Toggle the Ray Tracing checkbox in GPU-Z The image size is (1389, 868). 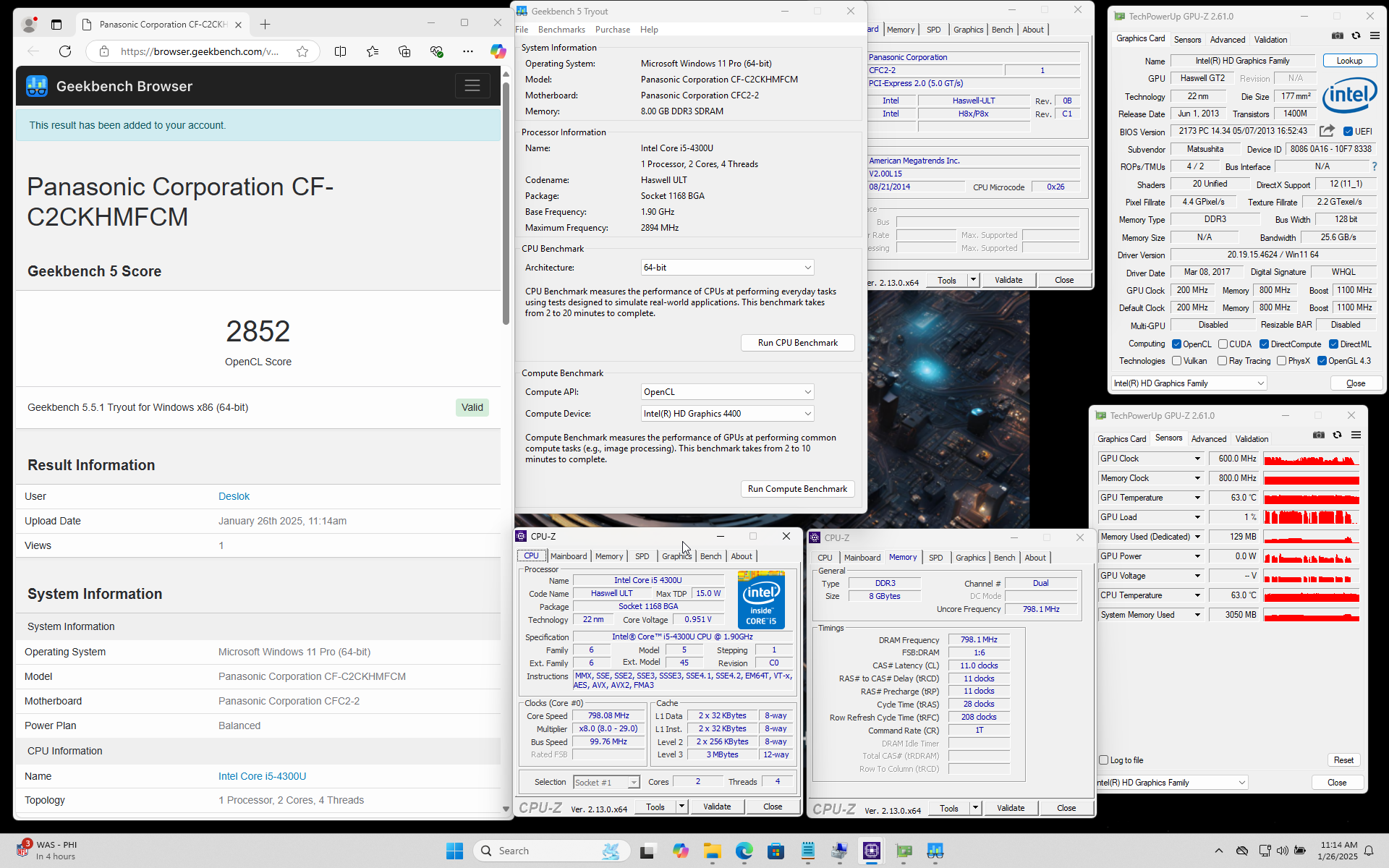[1222, 361]
